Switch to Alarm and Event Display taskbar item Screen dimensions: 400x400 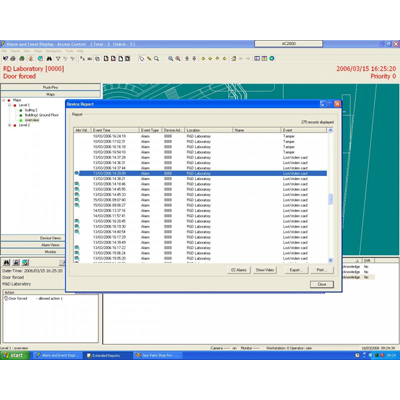pyautogui.click(x=57, y=356)
